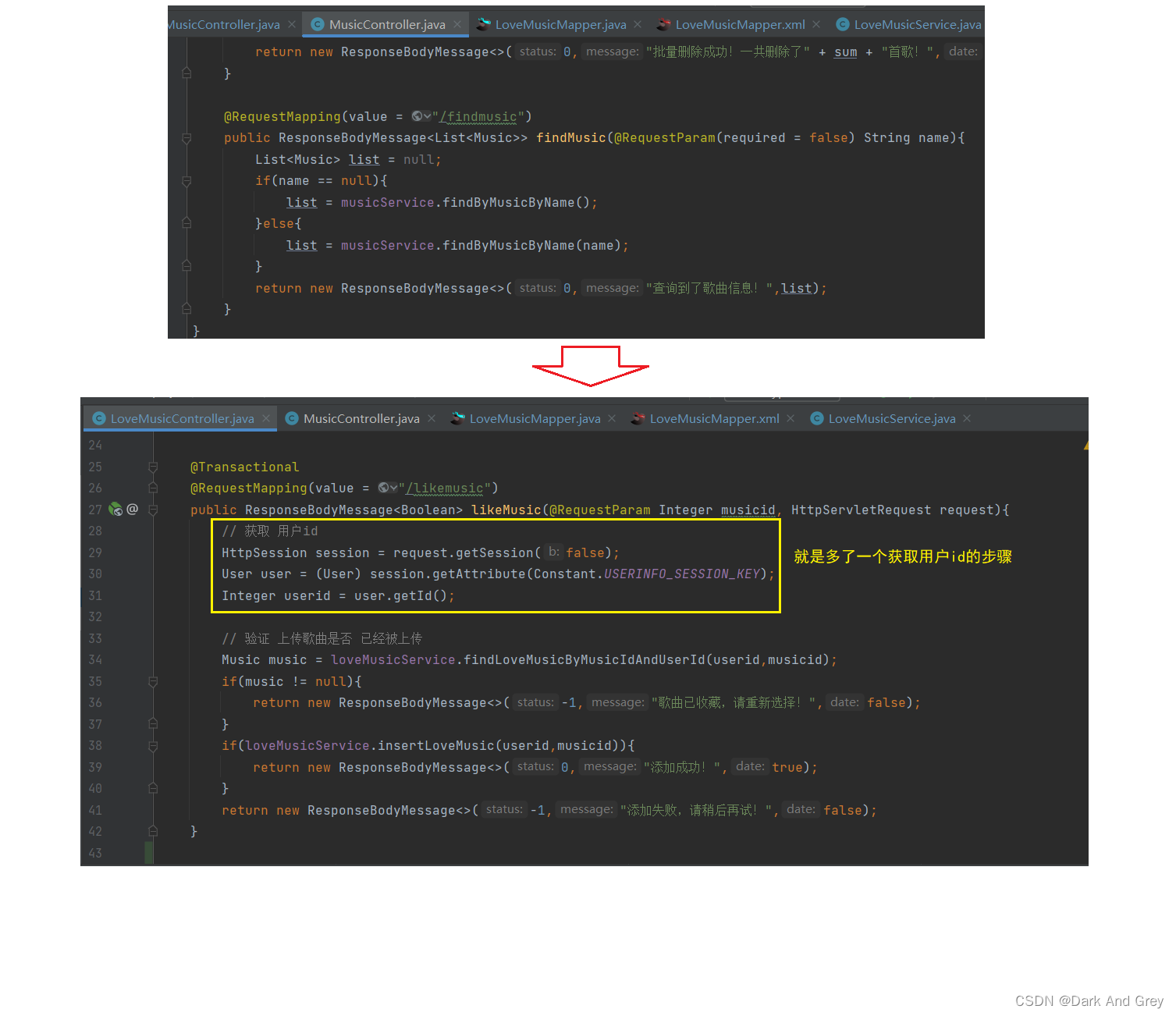Open the globe URL icon before "/likemusic"
1176x1016 pixels.
tap(388, 488)
